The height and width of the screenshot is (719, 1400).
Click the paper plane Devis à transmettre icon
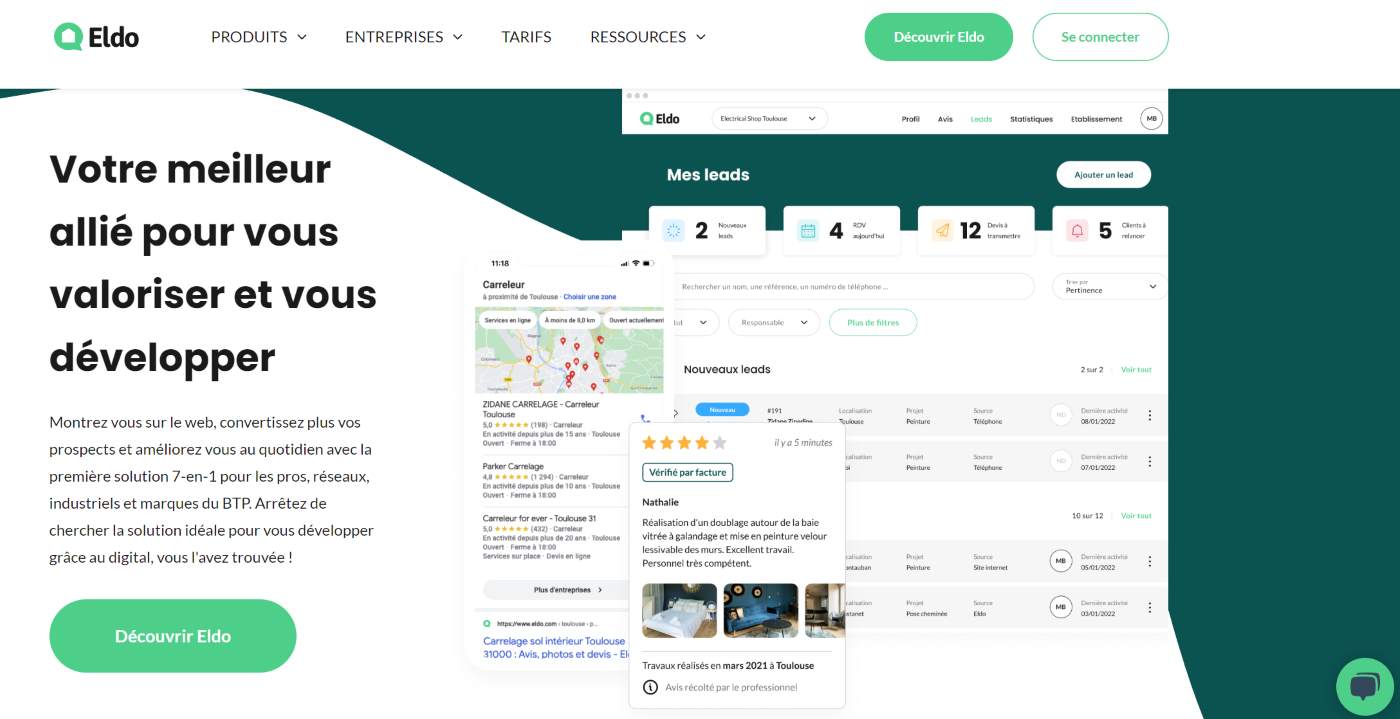click(942, 231)
